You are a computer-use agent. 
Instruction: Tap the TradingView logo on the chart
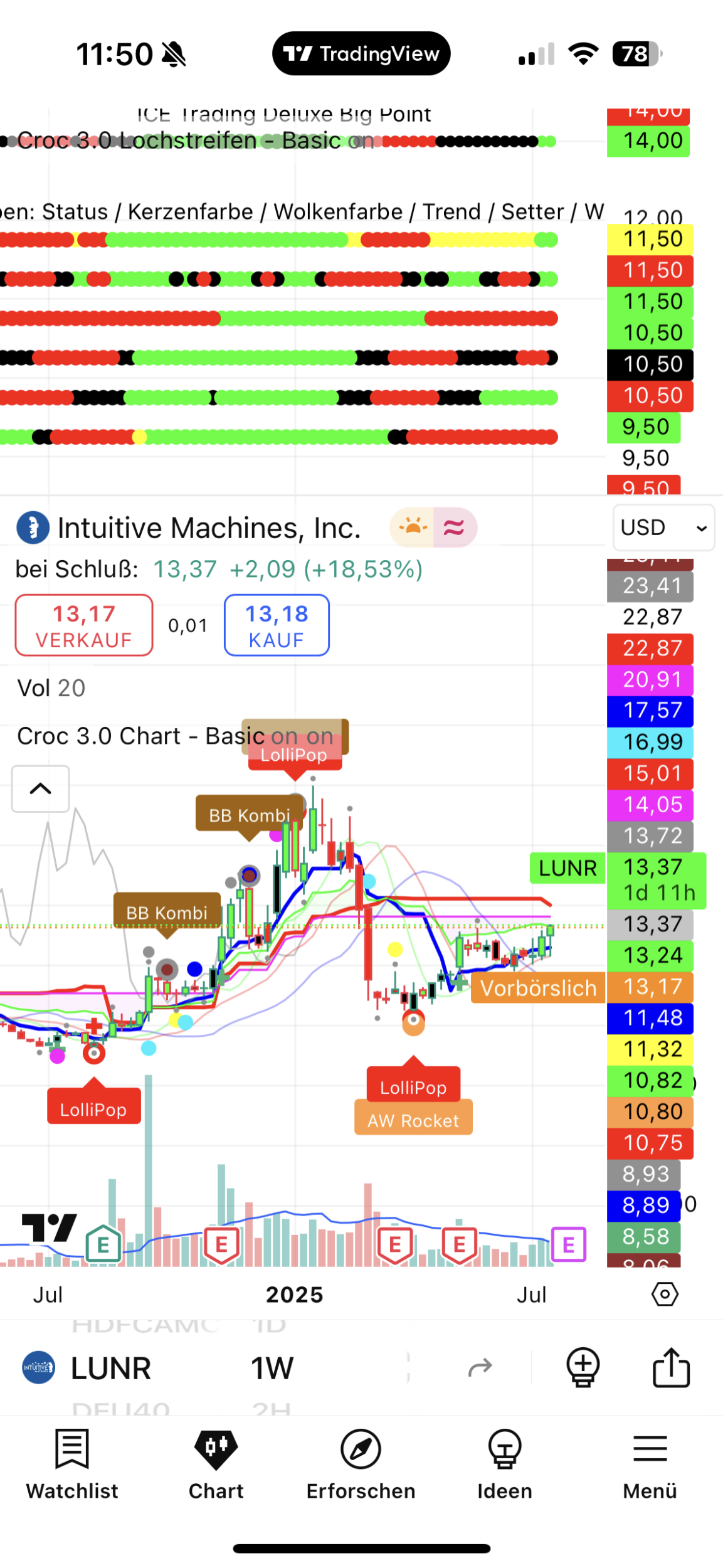(x=49, y=1227)
